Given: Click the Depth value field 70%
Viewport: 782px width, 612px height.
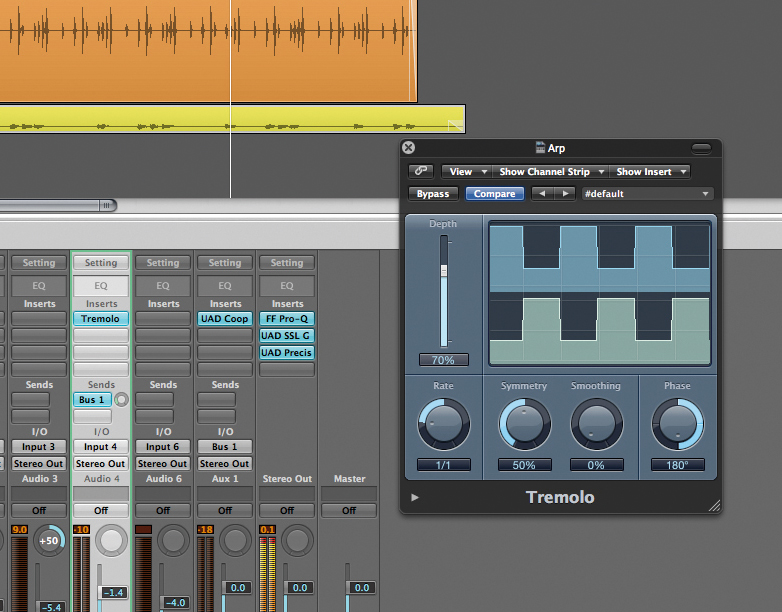Looking at the screenshot, I should (443, 360).
